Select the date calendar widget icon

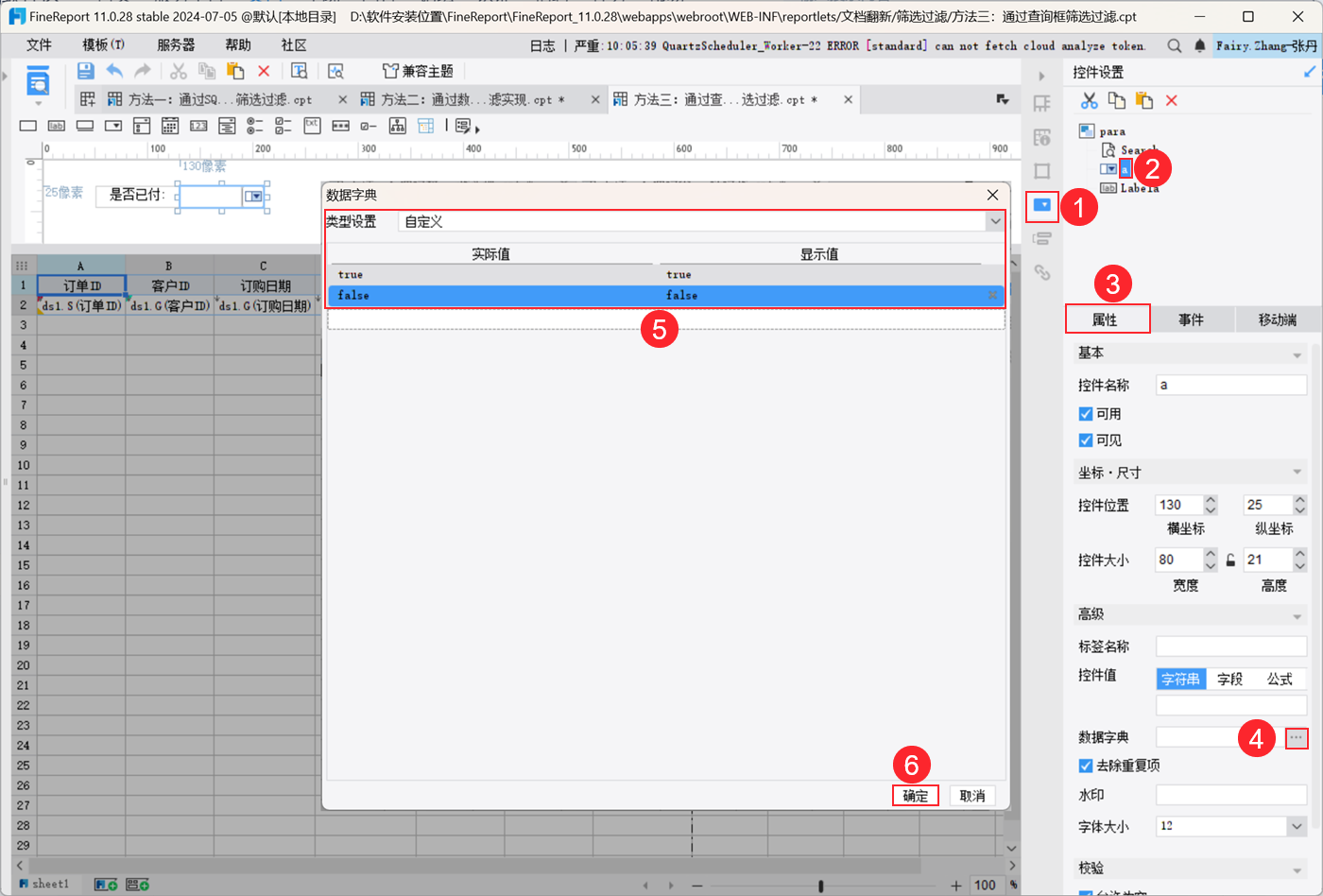click(x=170, y=126)
